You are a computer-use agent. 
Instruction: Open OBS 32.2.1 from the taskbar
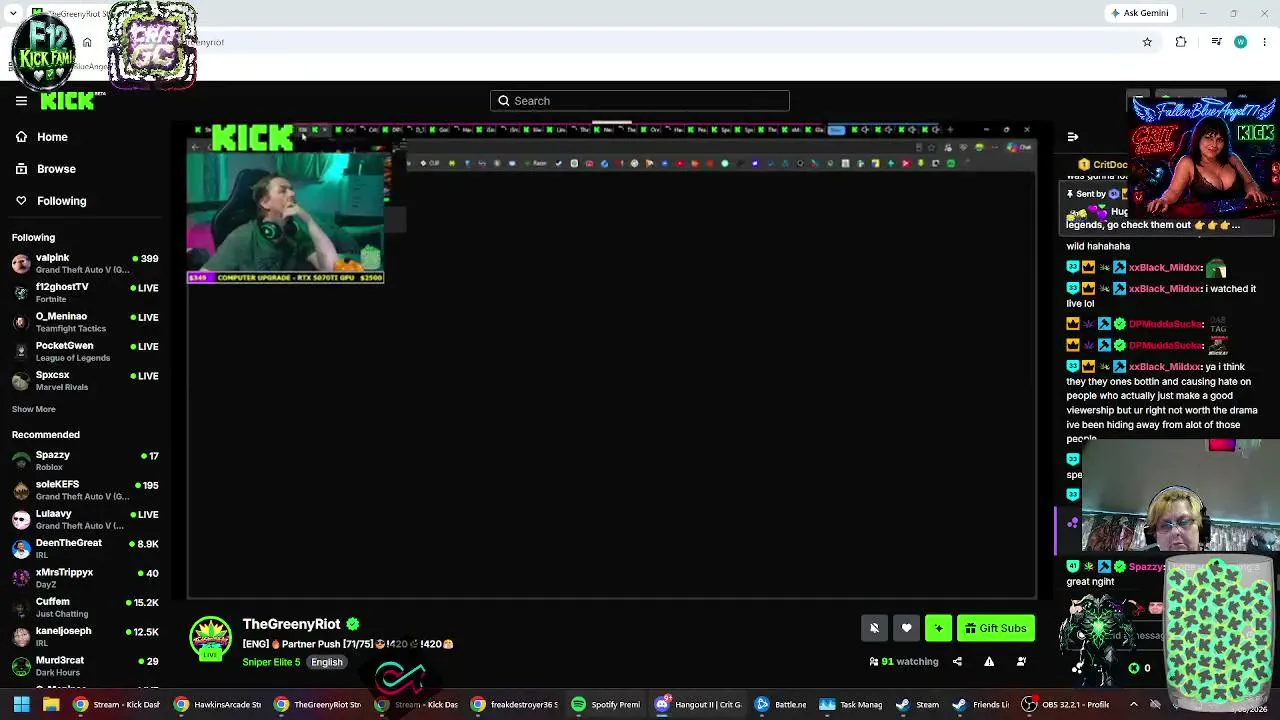click(1064, 704)
